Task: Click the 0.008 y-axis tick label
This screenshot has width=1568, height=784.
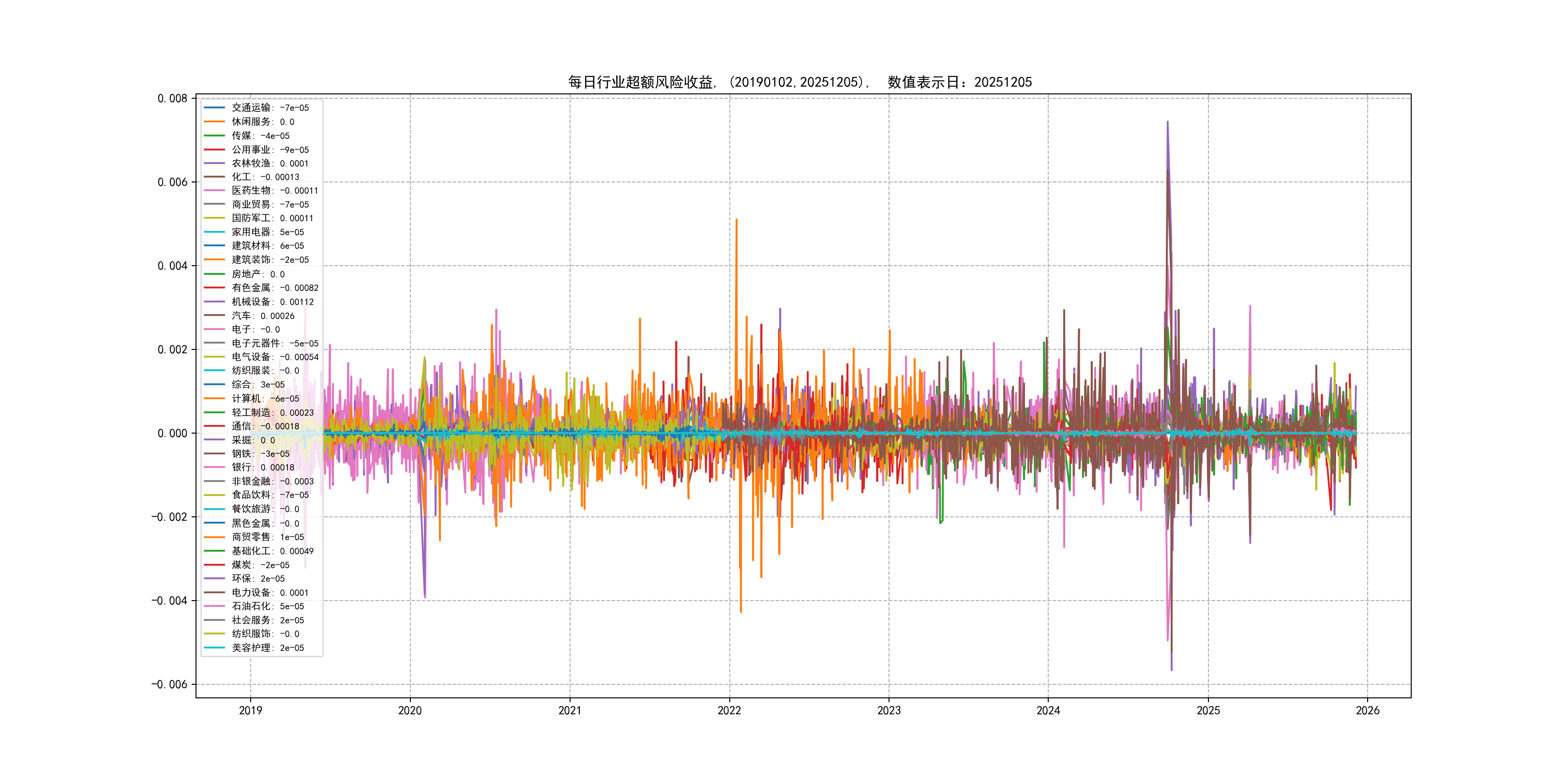Action: coord(172,99)
